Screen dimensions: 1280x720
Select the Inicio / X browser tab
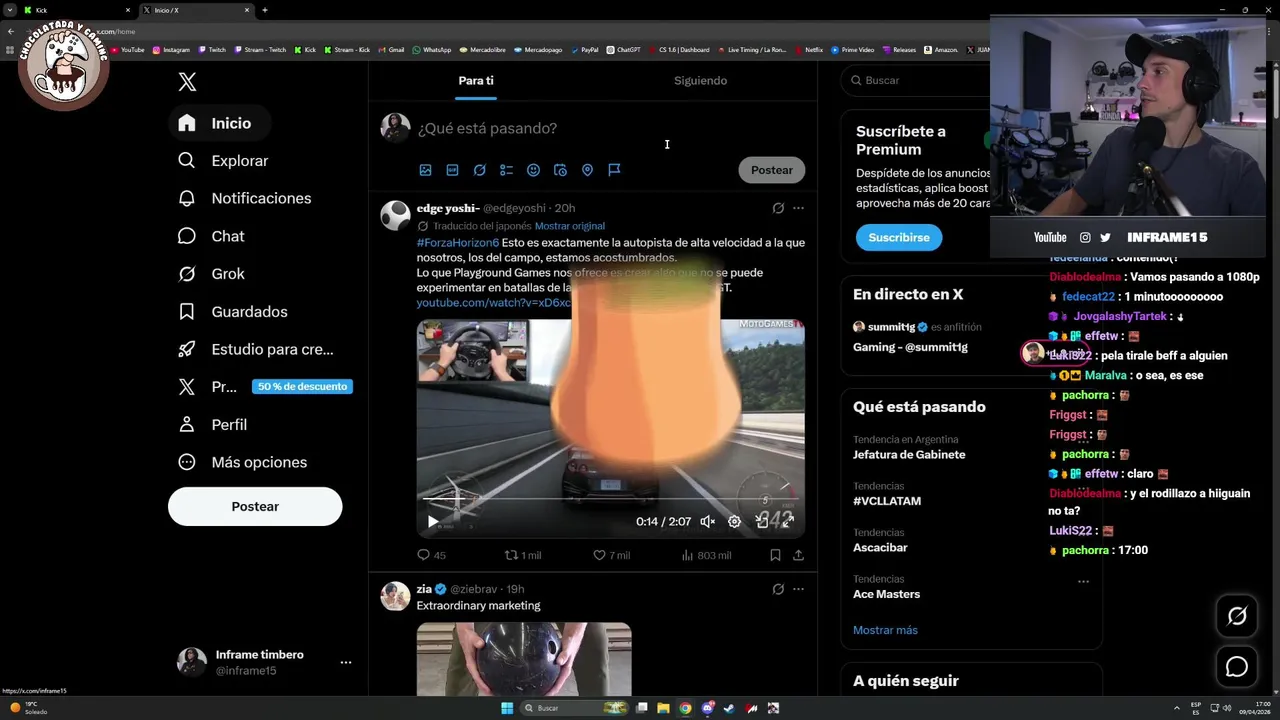point(196,10)
